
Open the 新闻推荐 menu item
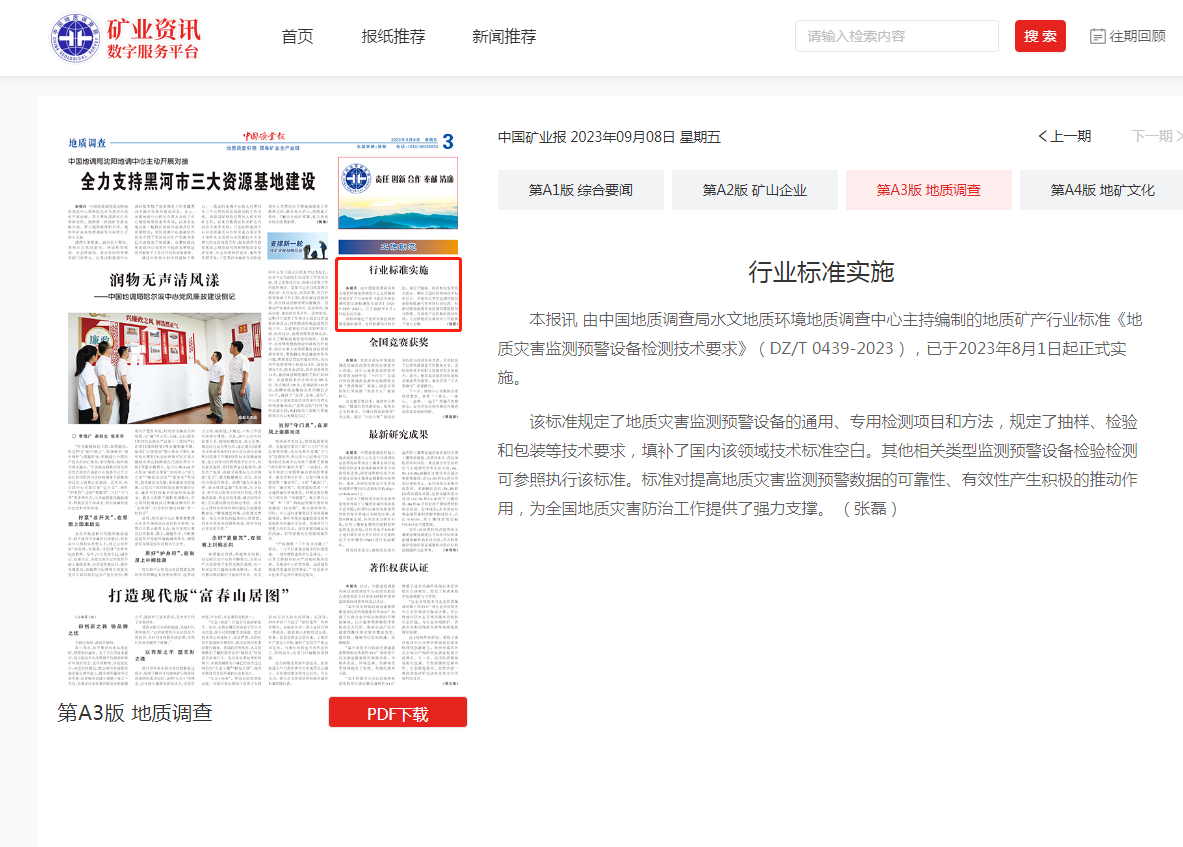(504, 36)
